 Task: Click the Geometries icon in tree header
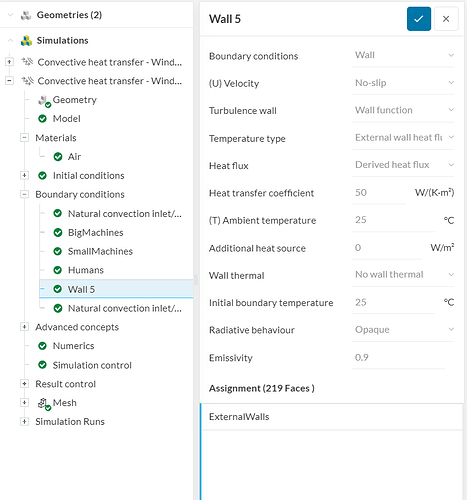[26, 15]
